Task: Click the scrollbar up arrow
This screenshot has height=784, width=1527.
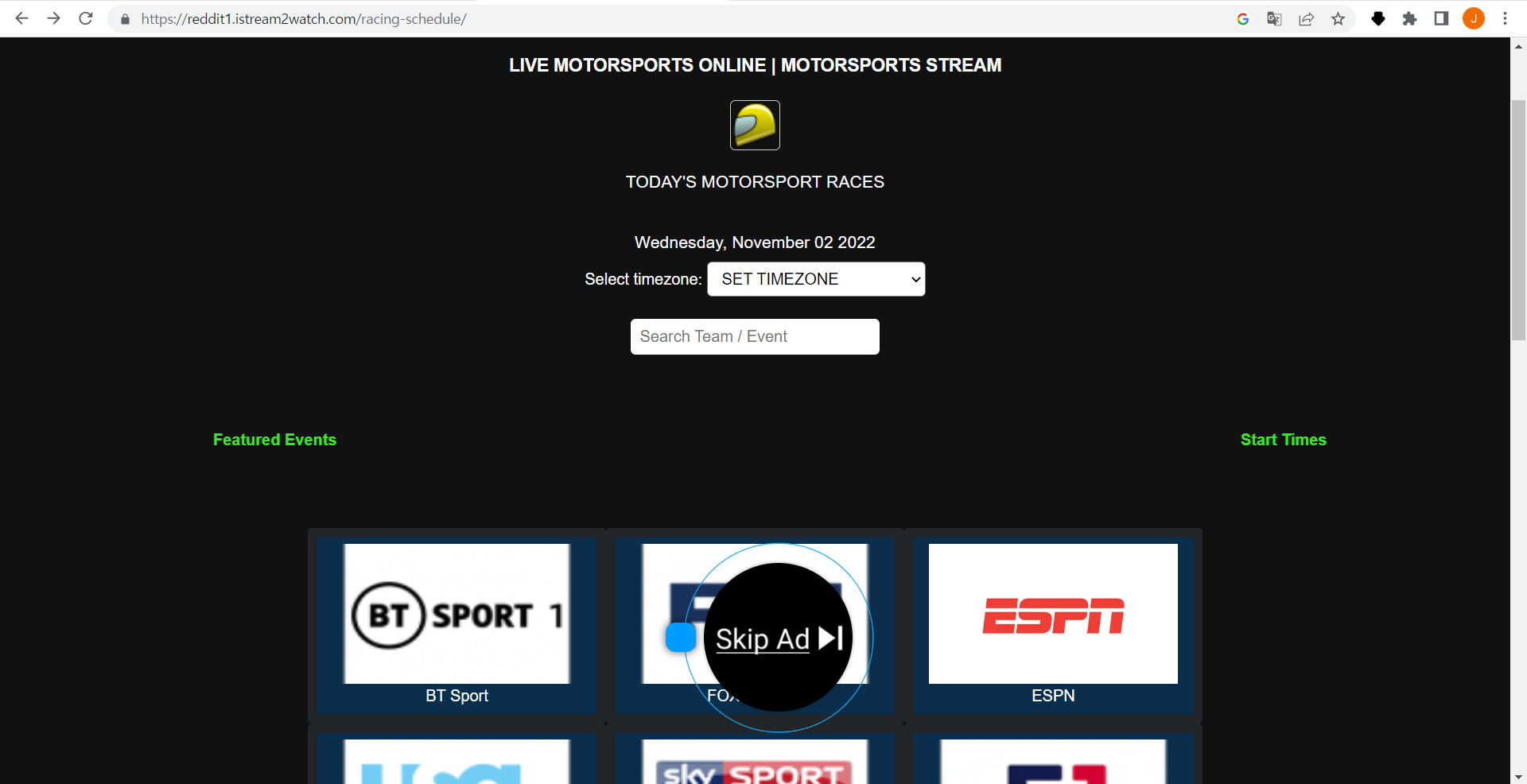Action: point(1518,46)
